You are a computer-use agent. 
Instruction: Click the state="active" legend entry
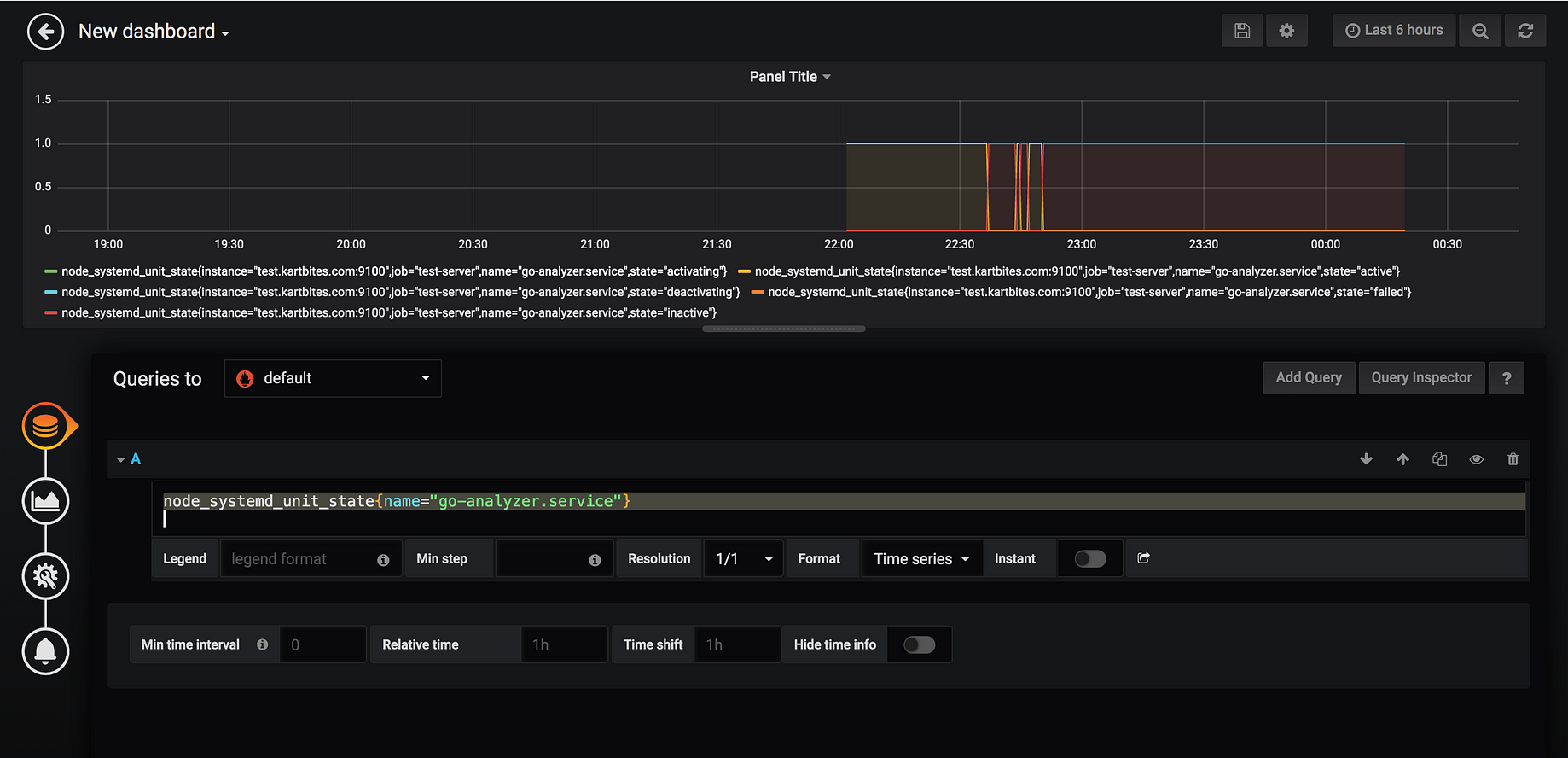(1077, 271)
